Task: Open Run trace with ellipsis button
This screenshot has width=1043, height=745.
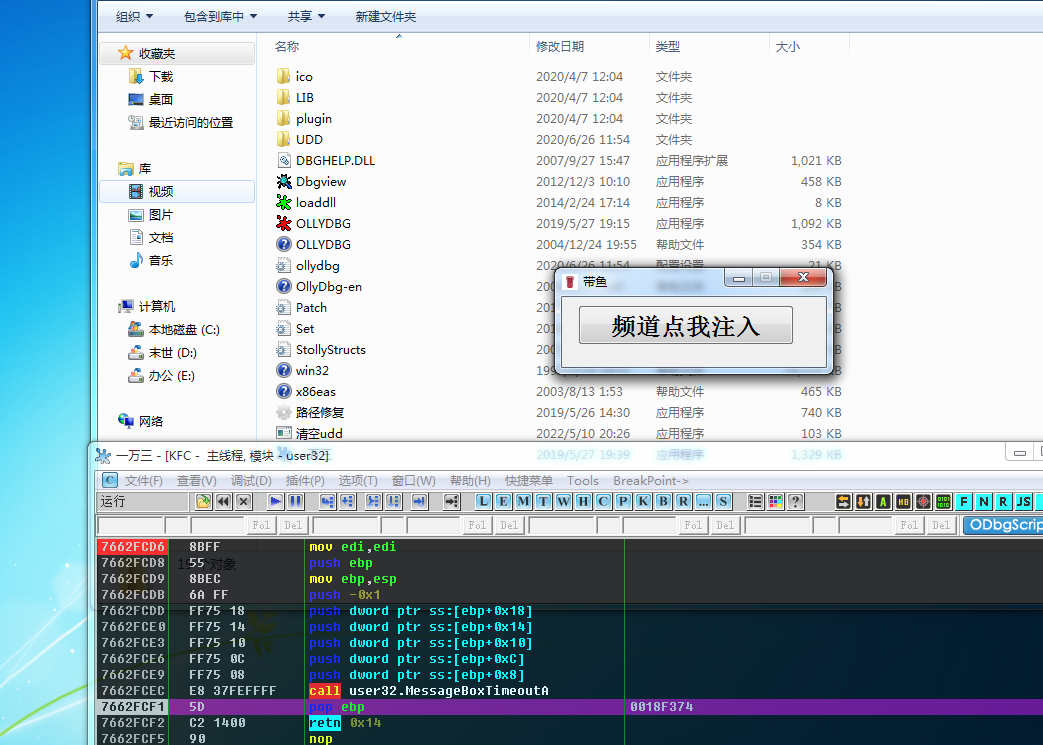Action: coord(703,501)
